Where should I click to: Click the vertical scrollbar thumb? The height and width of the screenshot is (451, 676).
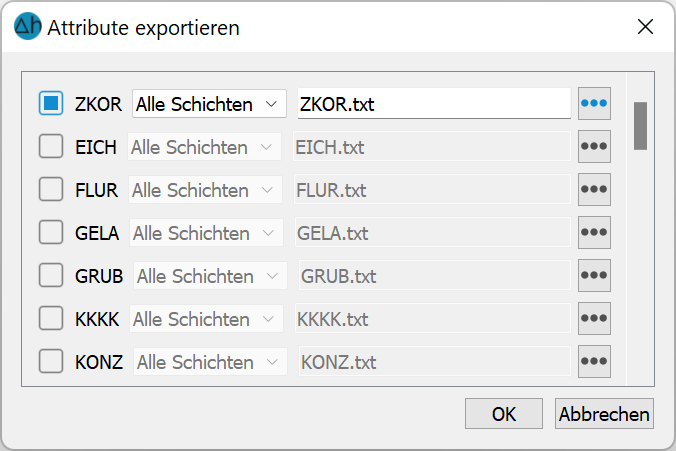[640, 126]
